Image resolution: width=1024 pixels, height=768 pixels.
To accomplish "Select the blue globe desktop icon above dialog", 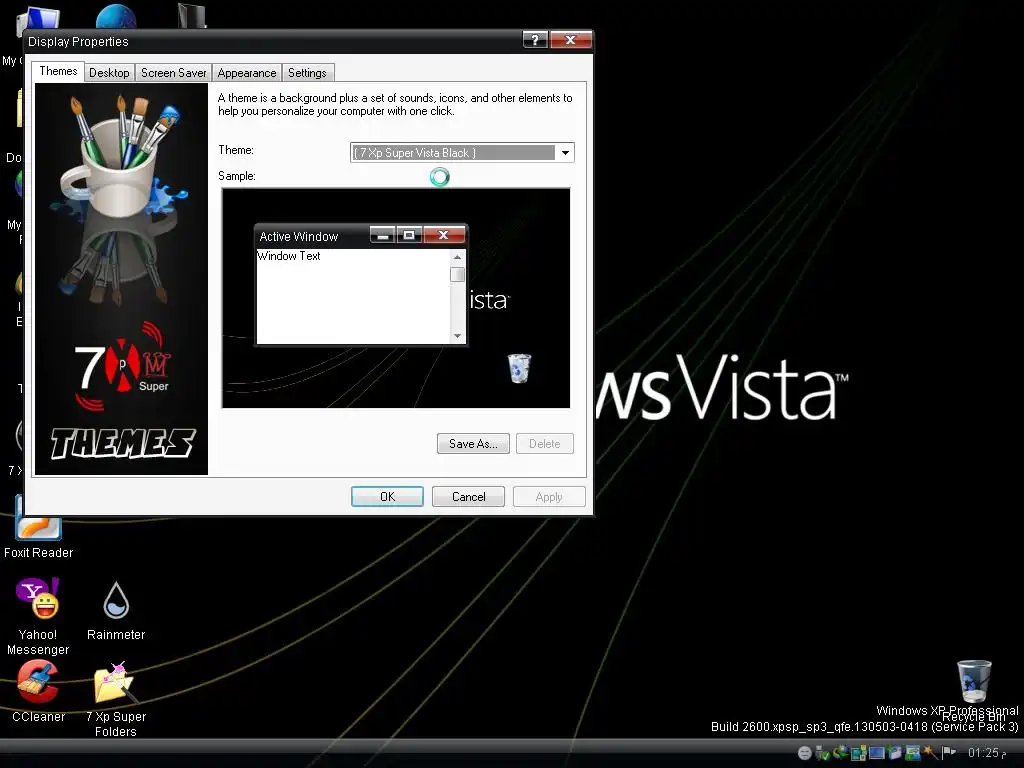I will [x=116, y=16].
